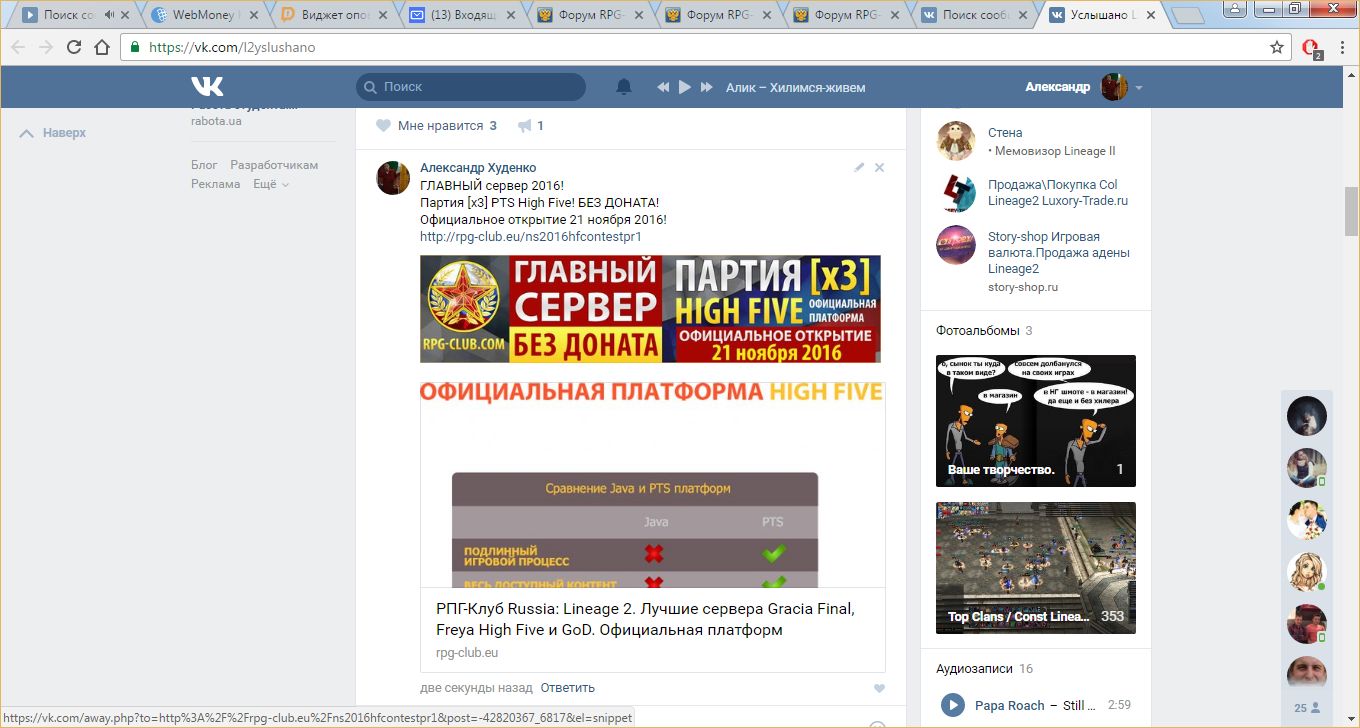Open the bottom elderly man chat avatar
1360x728 pixels.
click(x=1306, y=673)
